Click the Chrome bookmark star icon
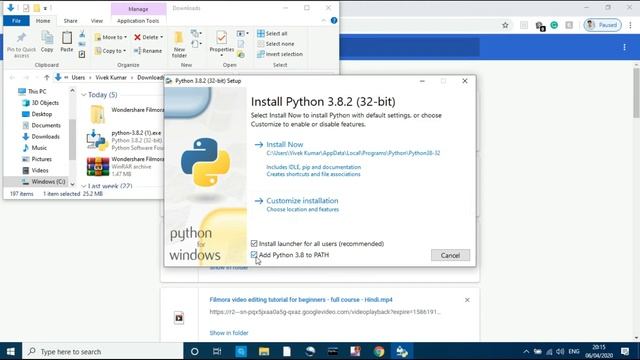The height and width of the screenshot is (360, 640). [x=505, y=25]
